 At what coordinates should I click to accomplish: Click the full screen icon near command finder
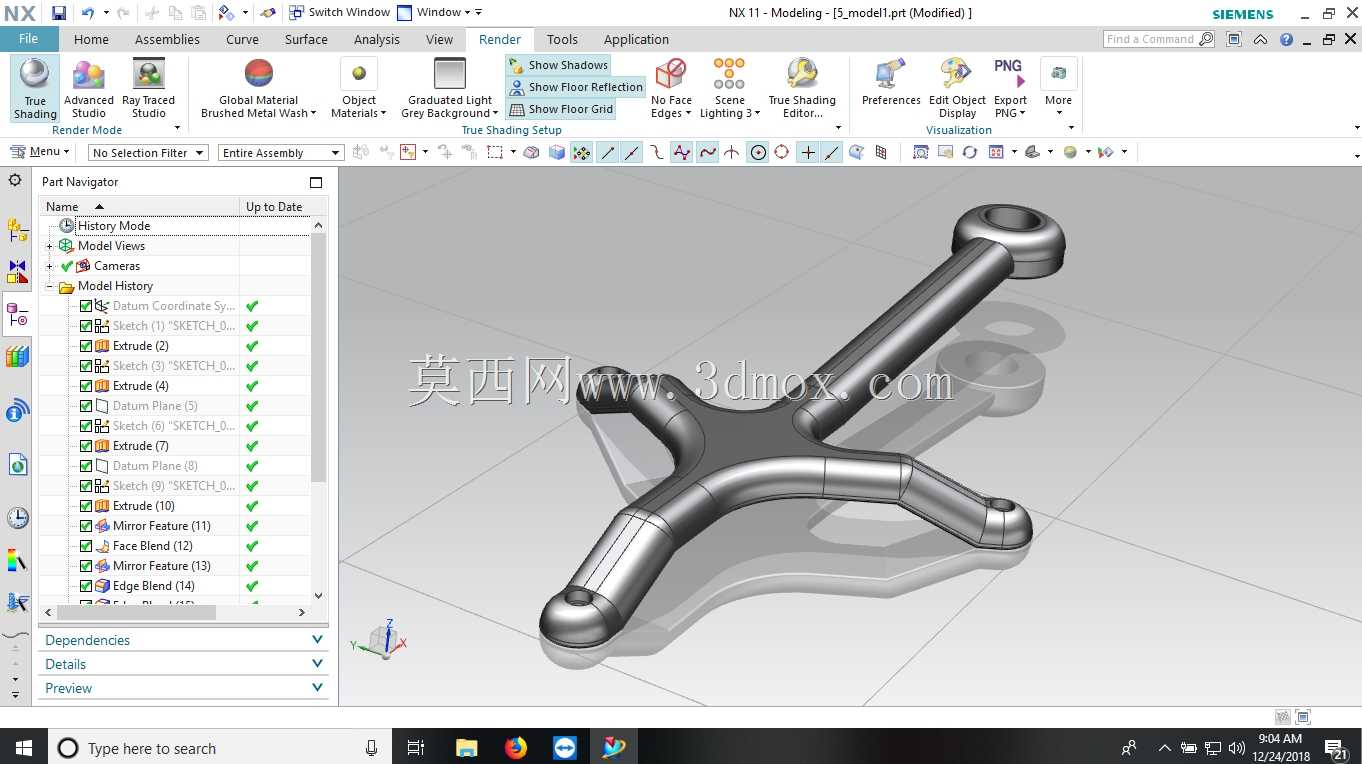(x=1234, y=40)
